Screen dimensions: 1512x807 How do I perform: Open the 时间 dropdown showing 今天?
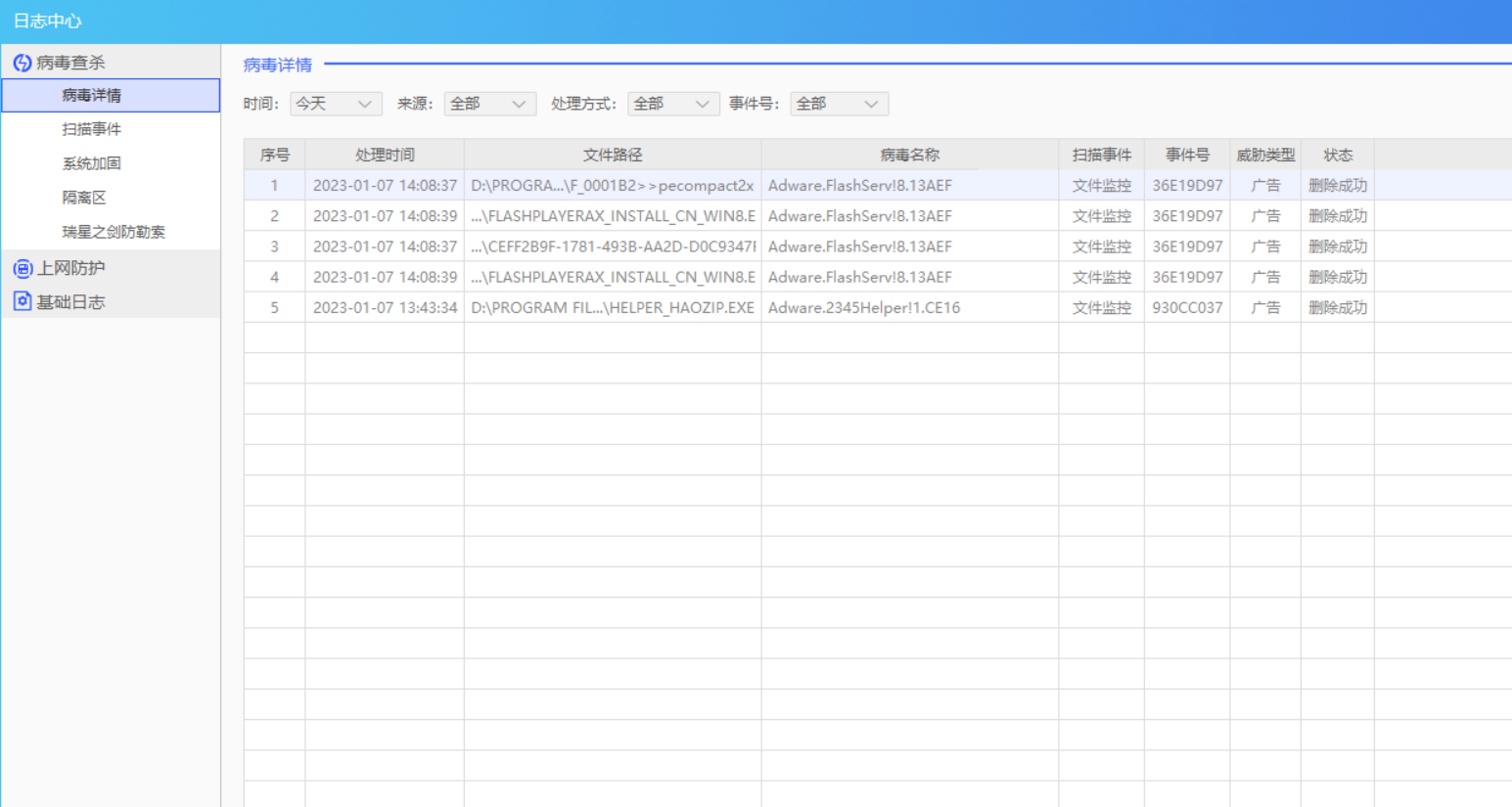(336, 104)
